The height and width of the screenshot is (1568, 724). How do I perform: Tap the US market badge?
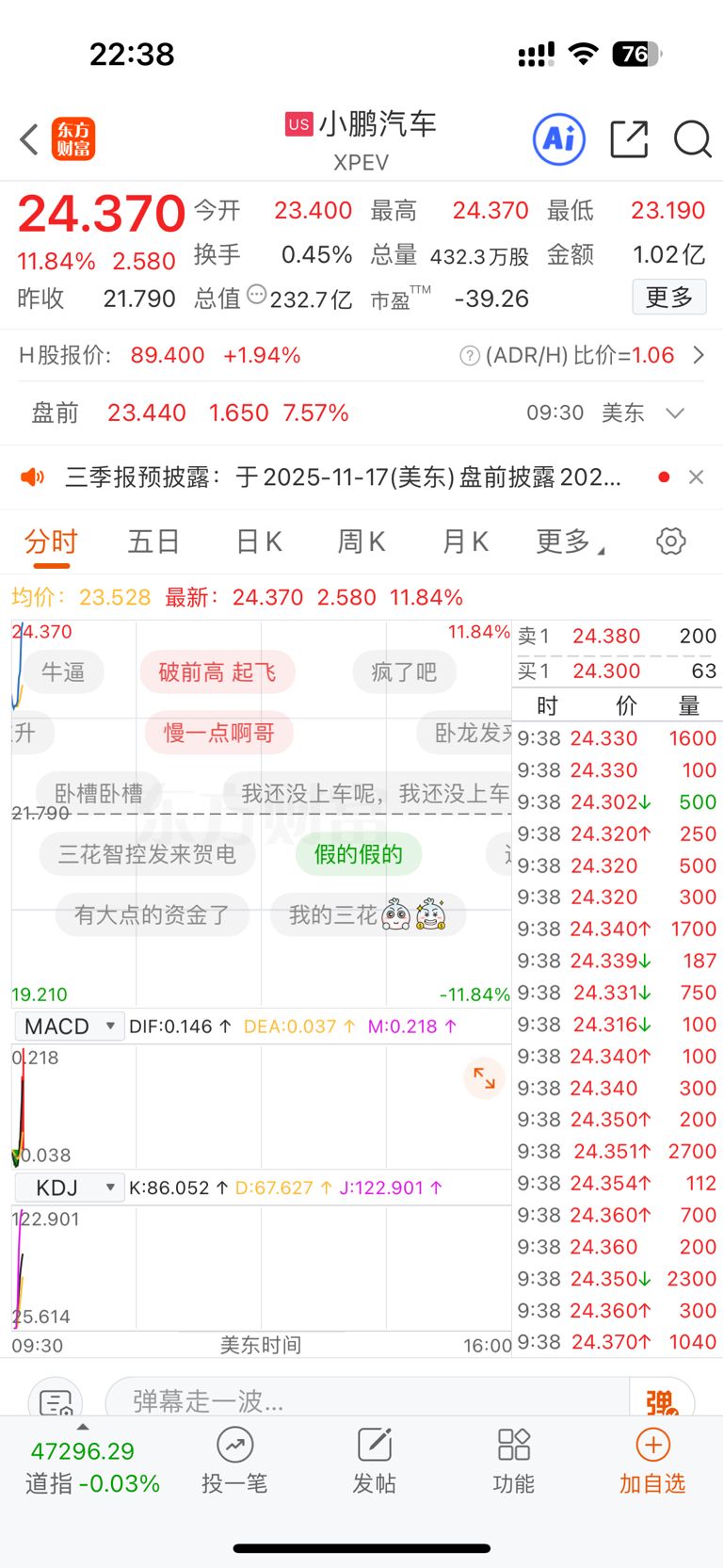[x=299, y=124]
